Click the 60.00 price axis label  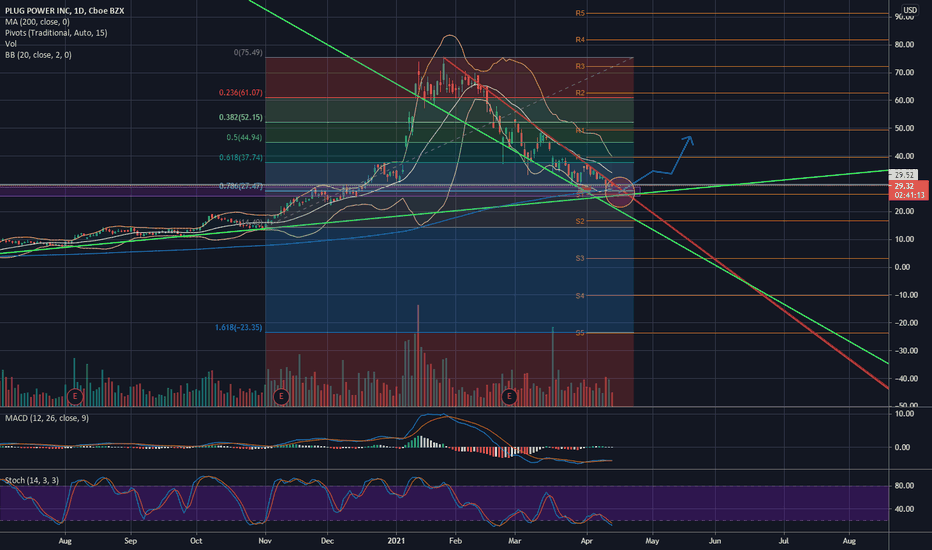[x=904, y=100]
